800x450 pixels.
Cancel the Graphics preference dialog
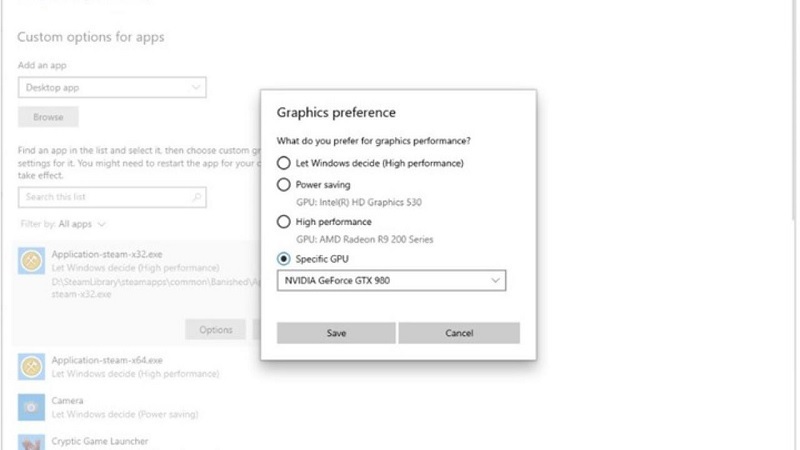click(459, 333)
